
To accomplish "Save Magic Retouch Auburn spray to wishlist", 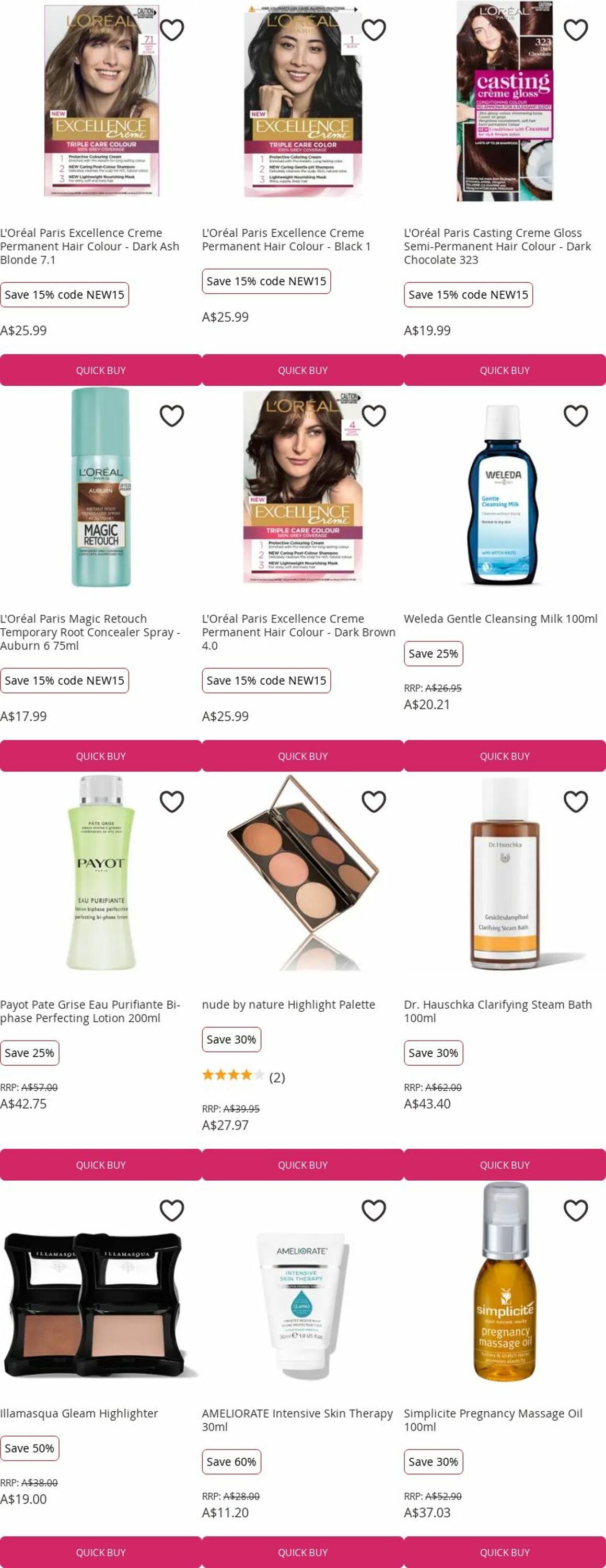I will tap(171, 416).
